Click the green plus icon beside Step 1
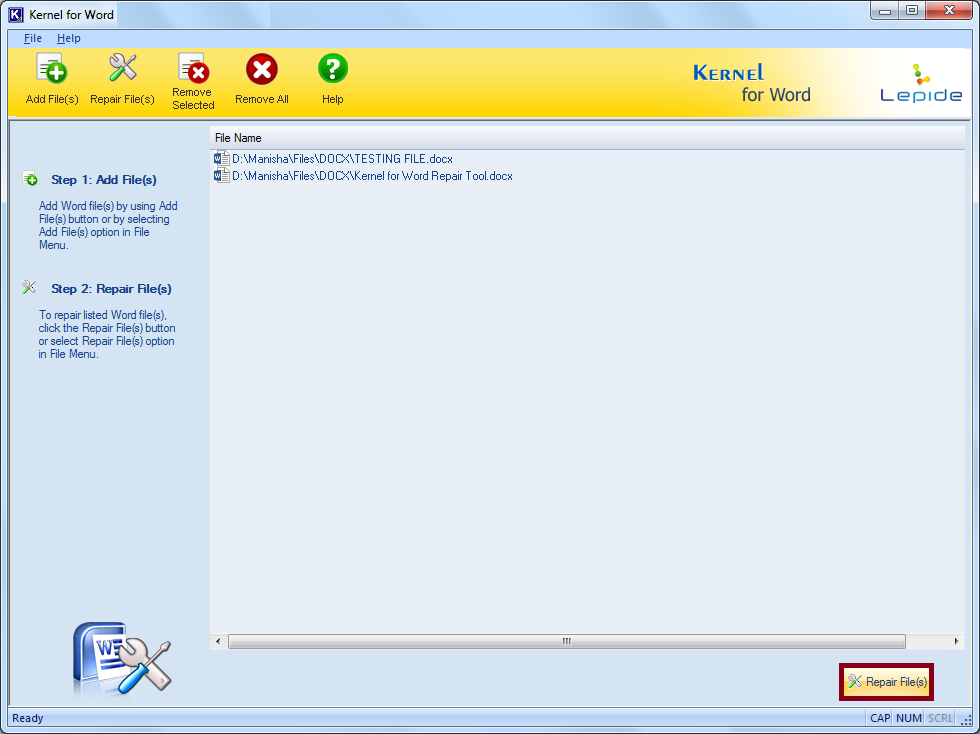Image resolution: width=980 pixels, height=734 pixels. (x=30, y=179)
